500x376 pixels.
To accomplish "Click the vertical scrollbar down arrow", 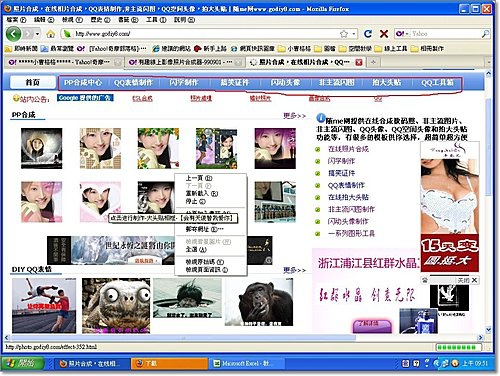I will (x=489, y=330).
